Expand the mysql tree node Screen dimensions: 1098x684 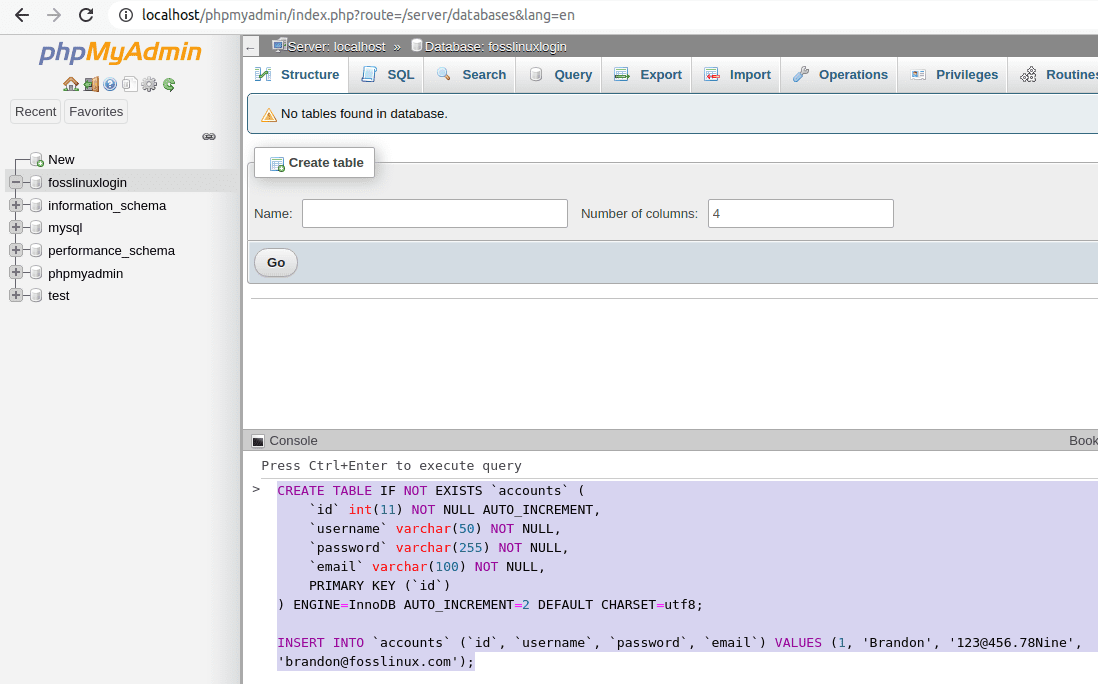[x=15, y=228]
